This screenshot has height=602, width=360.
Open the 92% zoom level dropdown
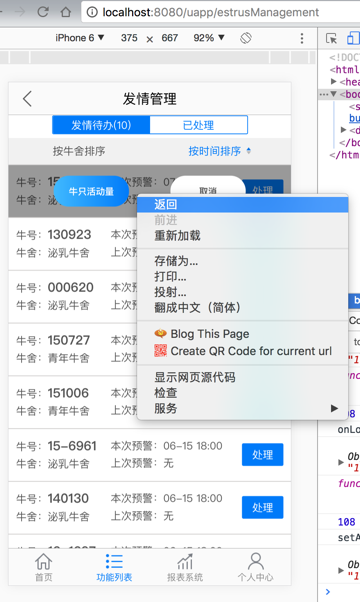tap(209, 38)
